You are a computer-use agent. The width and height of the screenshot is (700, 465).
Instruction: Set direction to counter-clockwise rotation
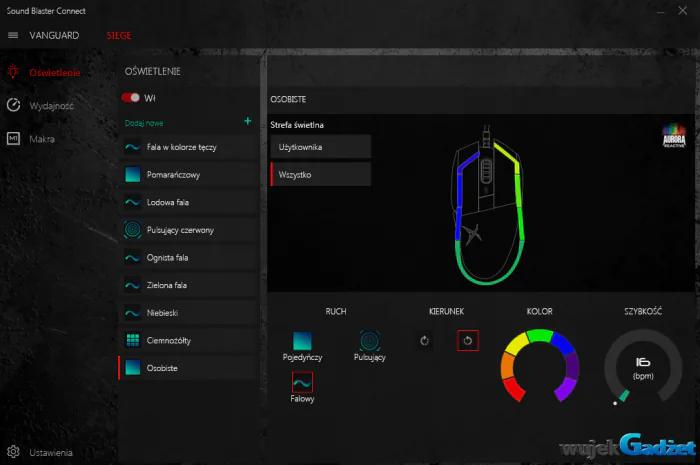point(468,340)
